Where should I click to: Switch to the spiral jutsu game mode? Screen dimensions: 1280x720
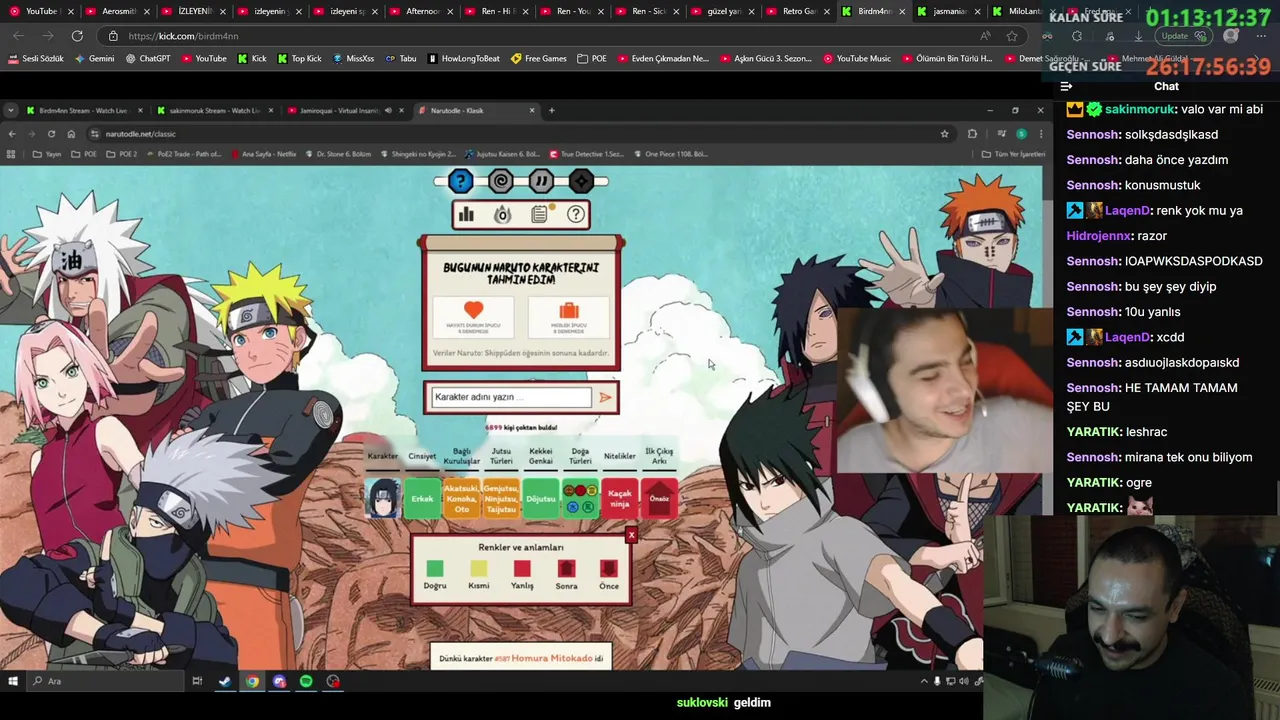tap(501, 181)
